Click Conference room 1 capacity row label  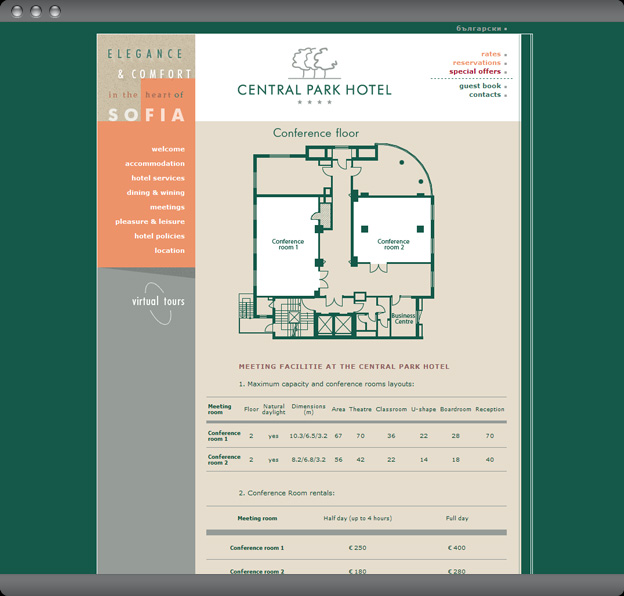224,436
